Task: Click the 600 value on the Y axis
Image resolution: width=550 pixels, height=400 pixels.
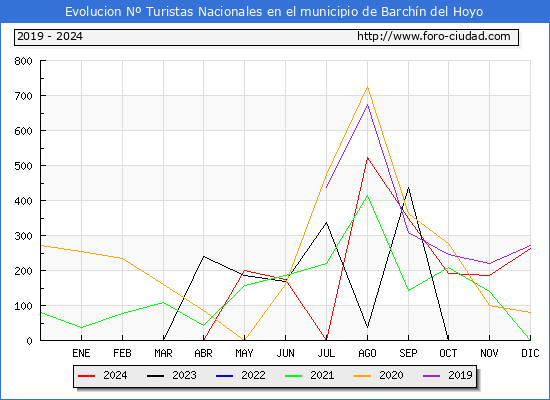Action: point(24,131)
